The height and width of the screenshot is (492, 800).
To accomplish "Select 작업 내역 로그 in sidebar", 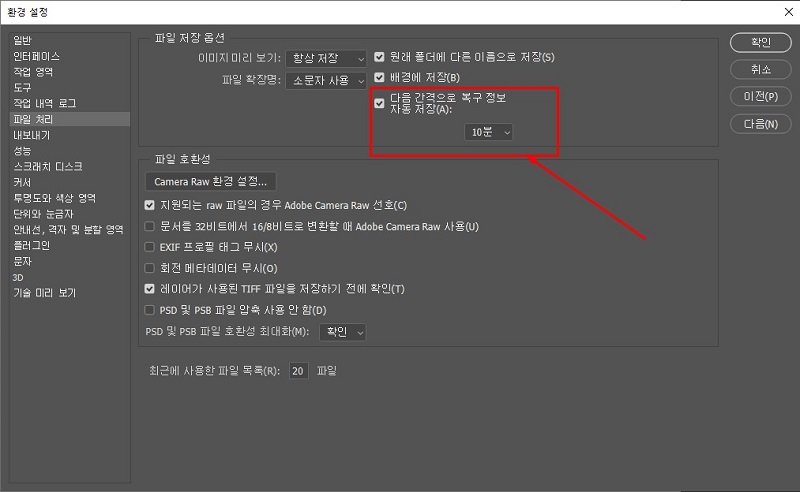I will (45, 103).
